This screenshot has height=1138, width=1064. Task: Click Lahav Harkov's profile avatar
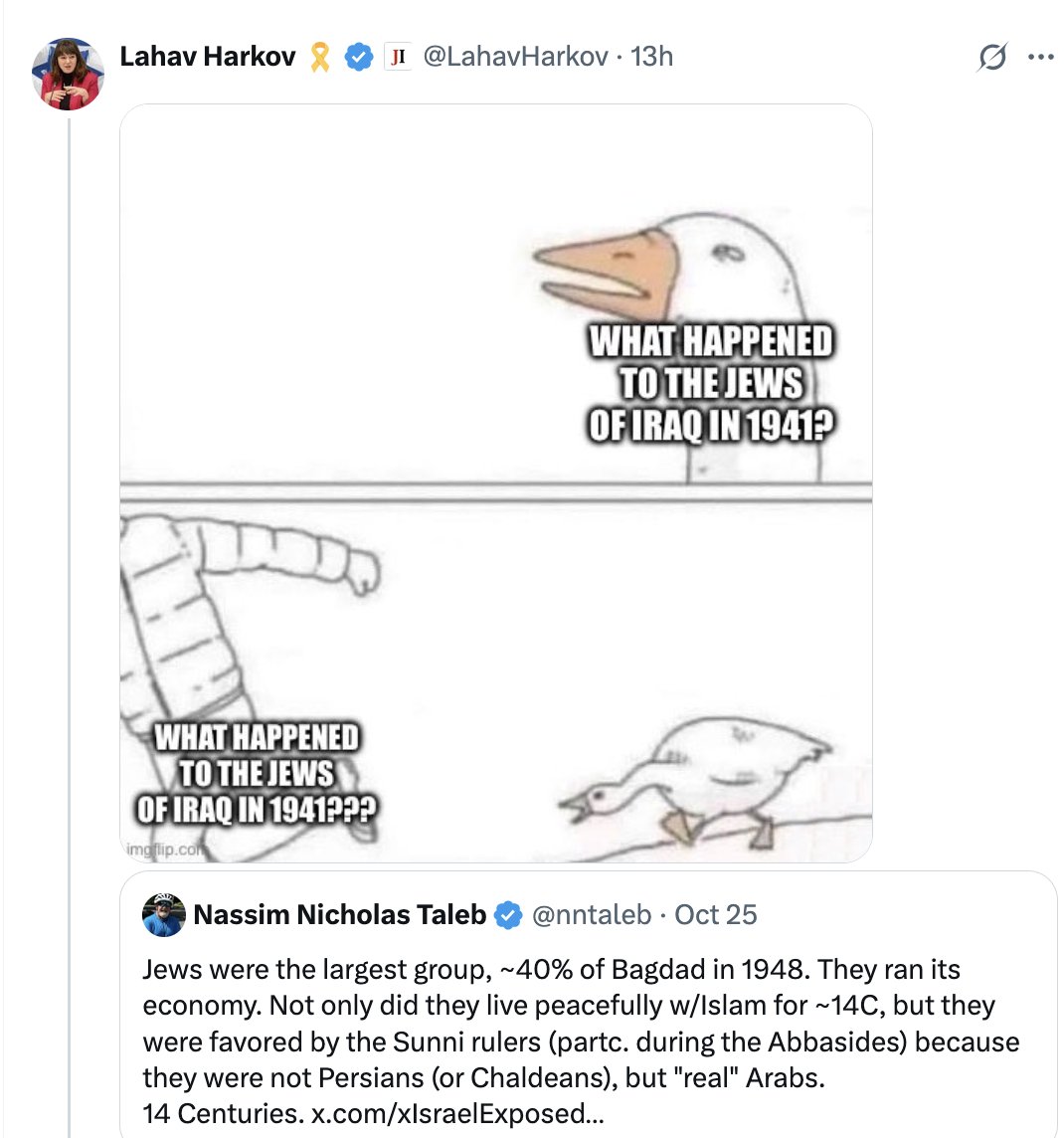68,74
